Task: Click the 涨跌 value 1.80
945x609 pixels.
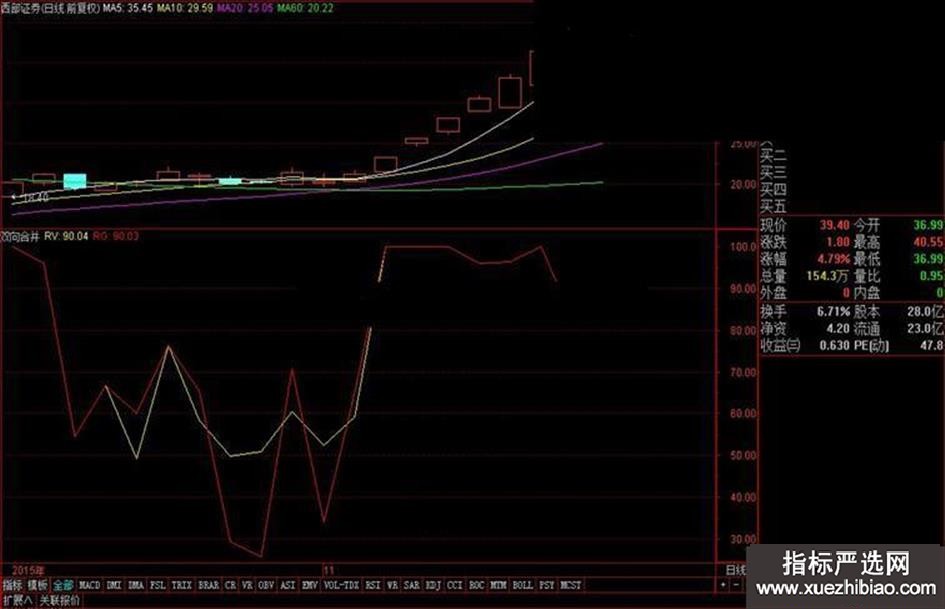Action: coord(838,242)
